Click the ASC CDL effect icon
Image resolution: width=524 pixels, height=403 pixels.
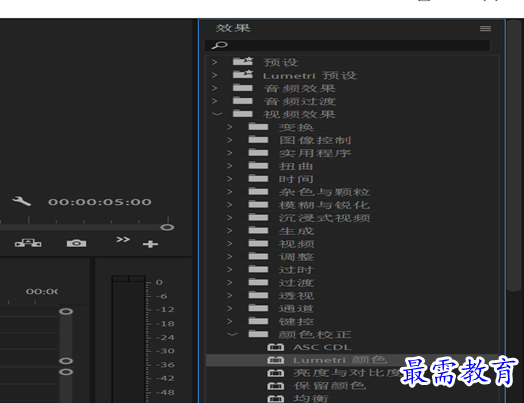coord(275,347)
